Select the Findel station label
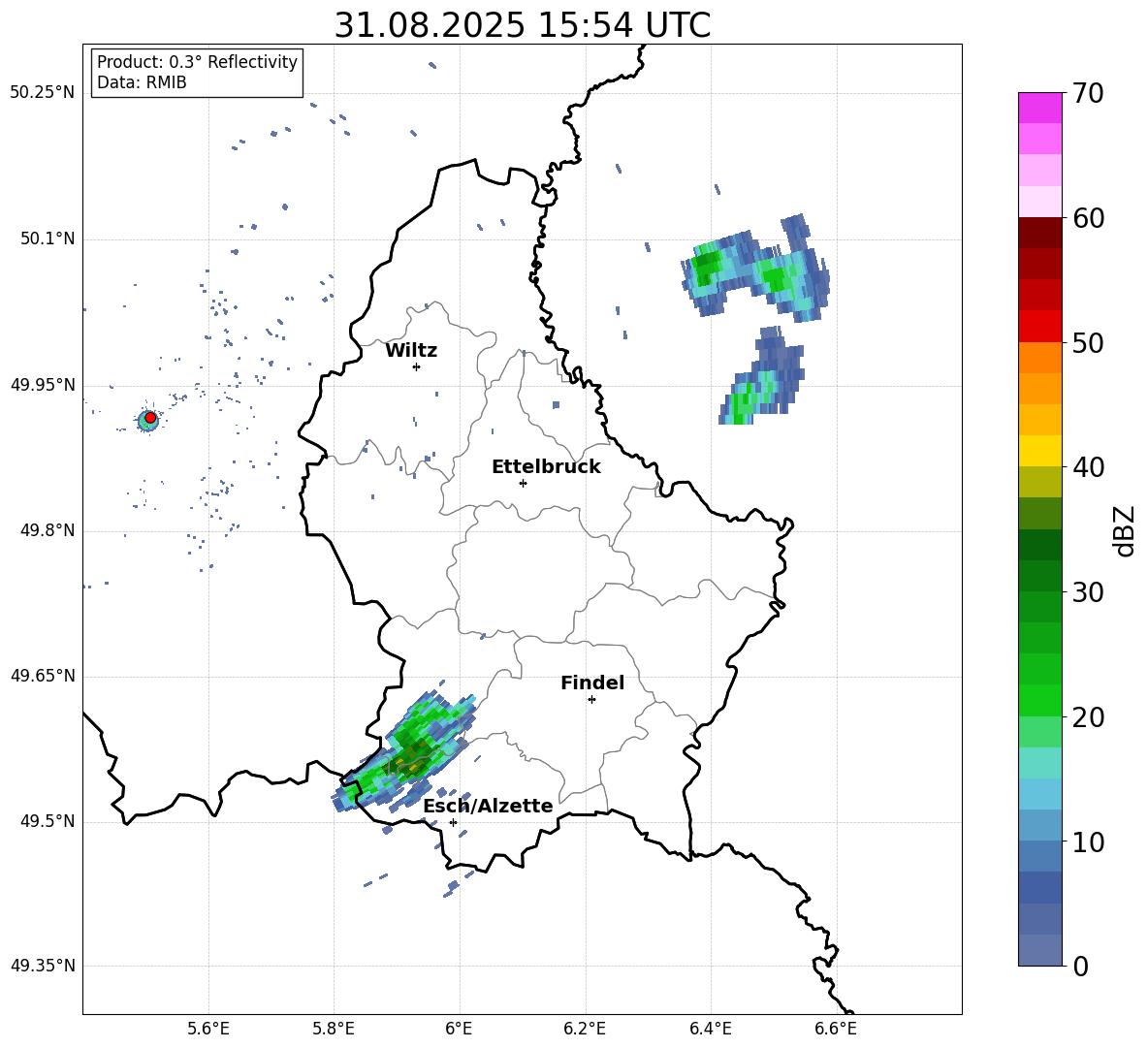 592,683
